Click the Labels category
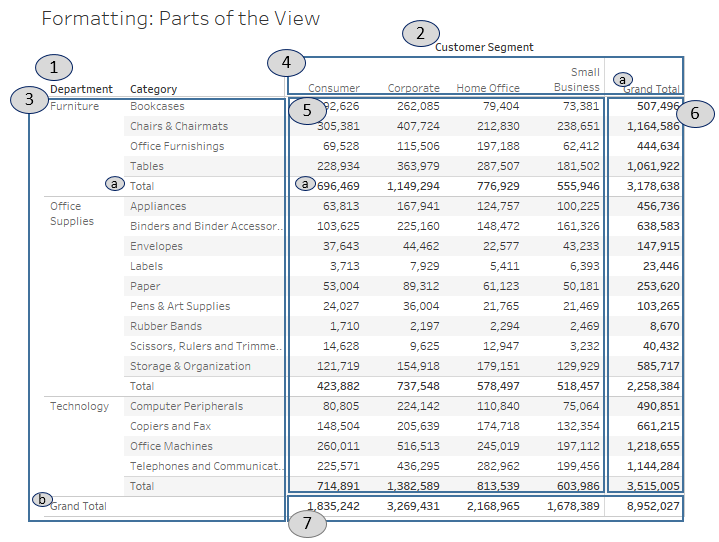719x542 pixels. point(146,266)
